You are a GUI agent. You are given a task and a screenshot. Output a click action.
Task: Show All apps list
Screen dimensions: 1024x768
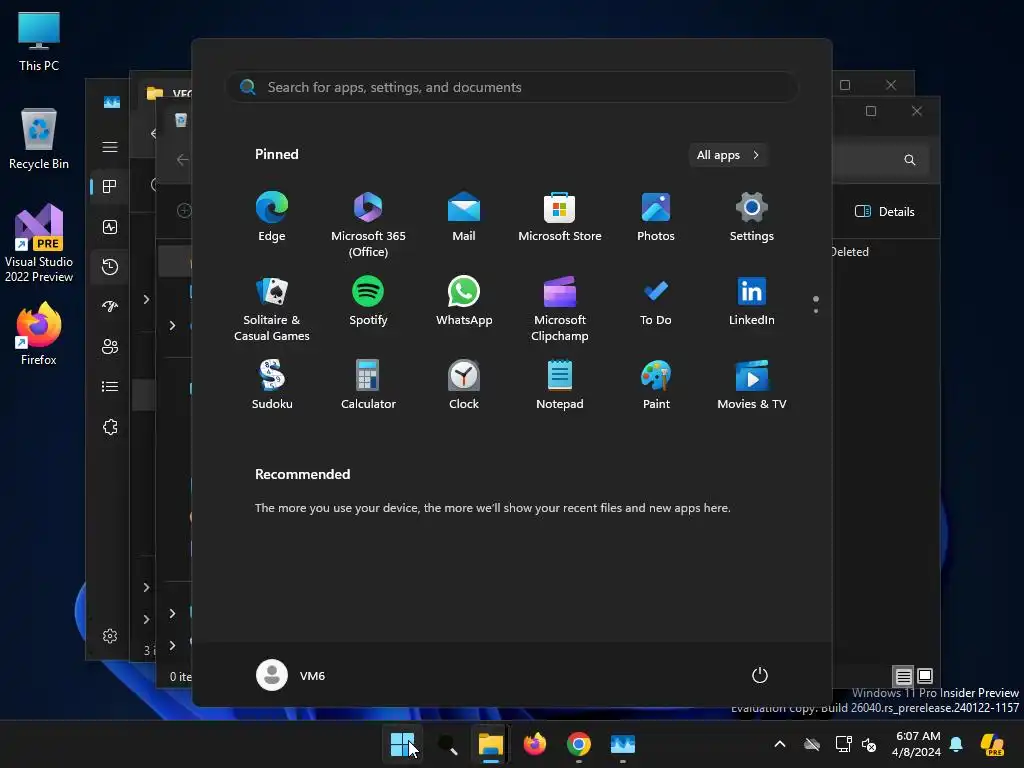coord(728,155)
